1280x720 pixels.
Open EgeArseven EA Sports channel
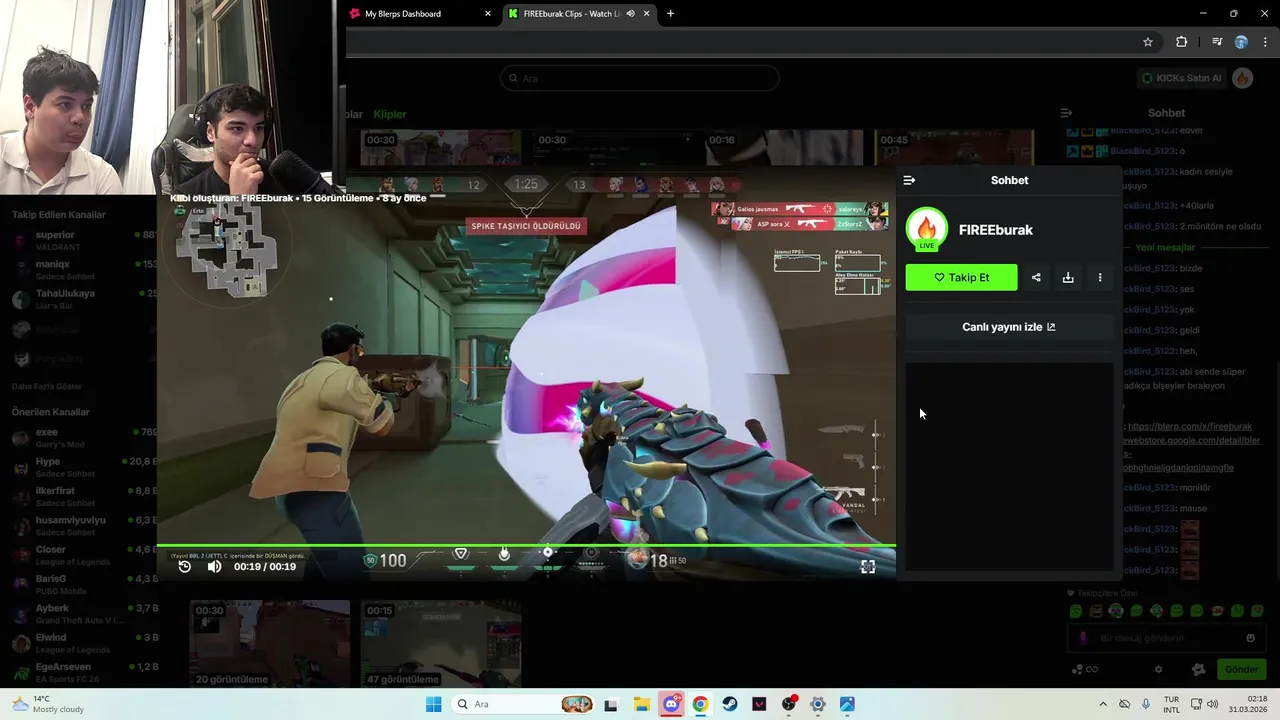coord(79,672)
